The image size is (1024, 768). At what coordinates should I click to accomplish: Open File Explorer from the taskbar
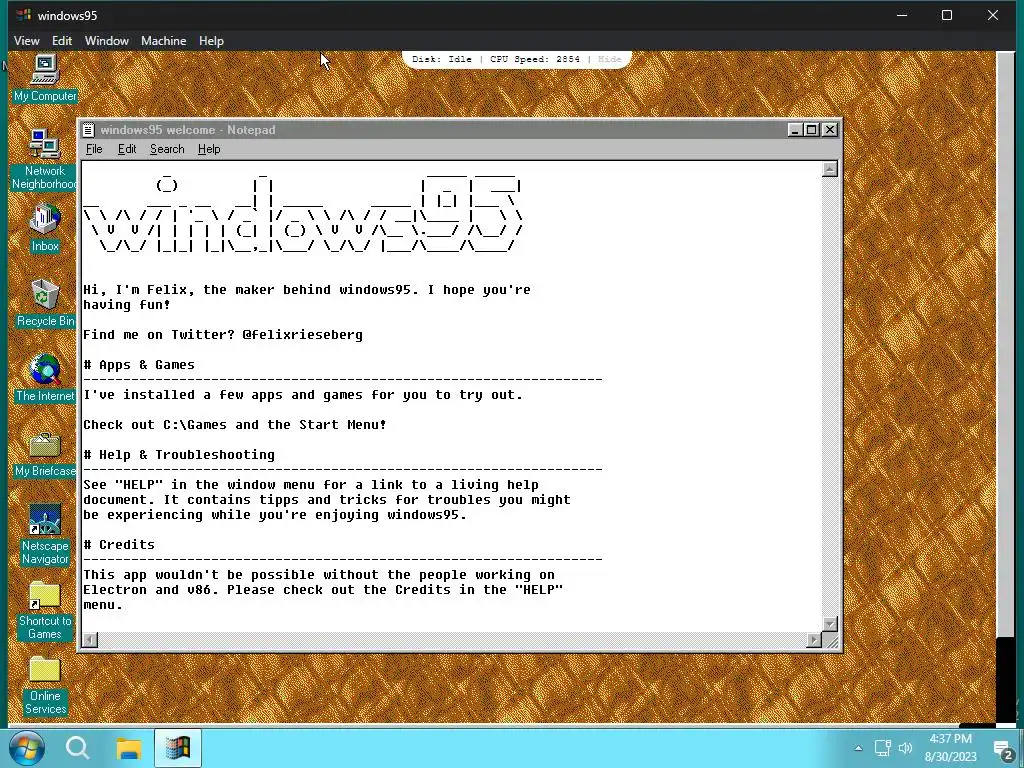(129, 748)
